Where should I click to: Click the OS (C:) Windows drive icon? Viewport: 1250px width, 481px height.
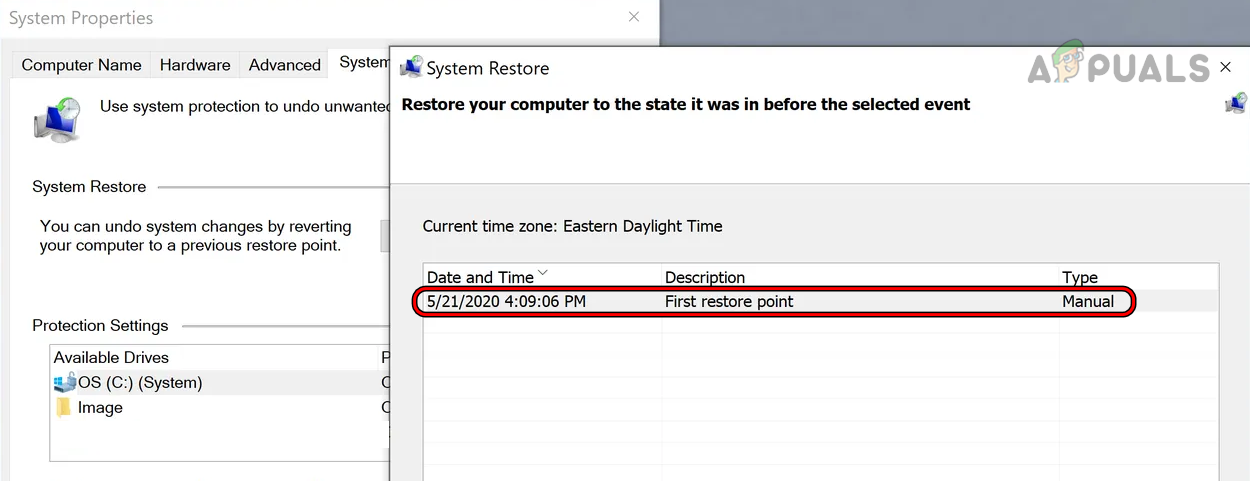pyautogui.click(x=65, y=382)
